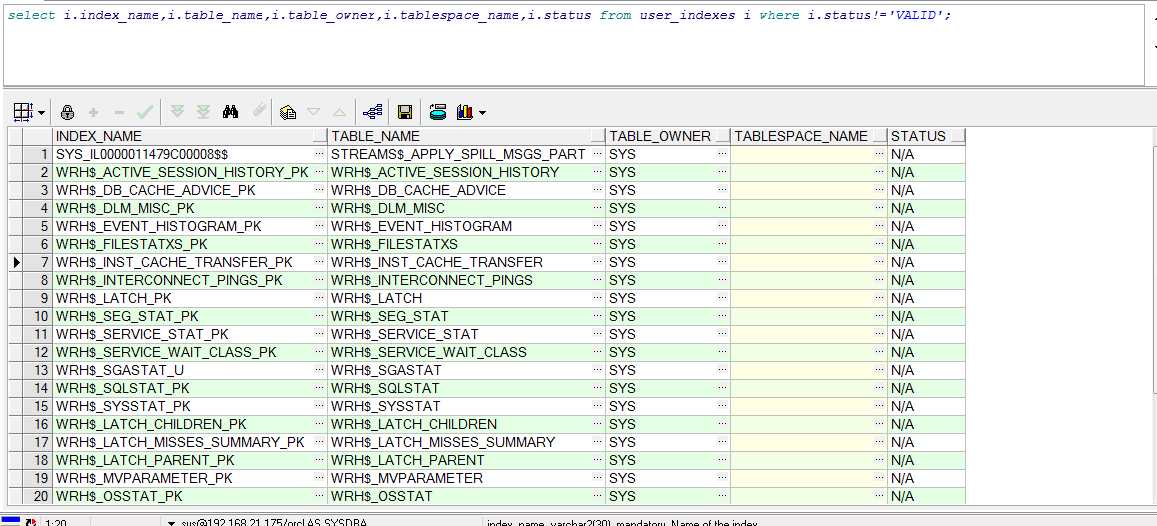Open connection dropdown arrow in status bar
Viewport: 1157px width, 526px height.
pos(171,522)
